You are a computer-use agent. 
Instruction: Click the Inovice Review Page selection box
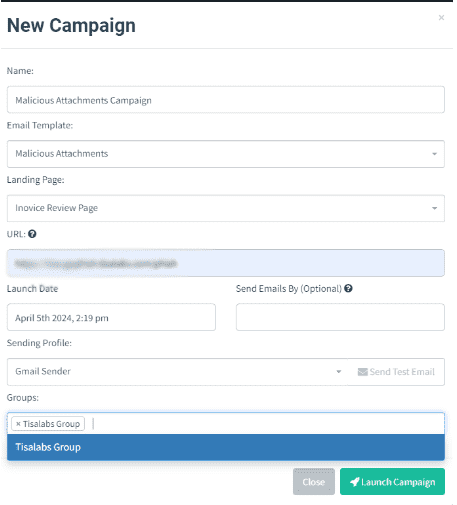[226, 208]
